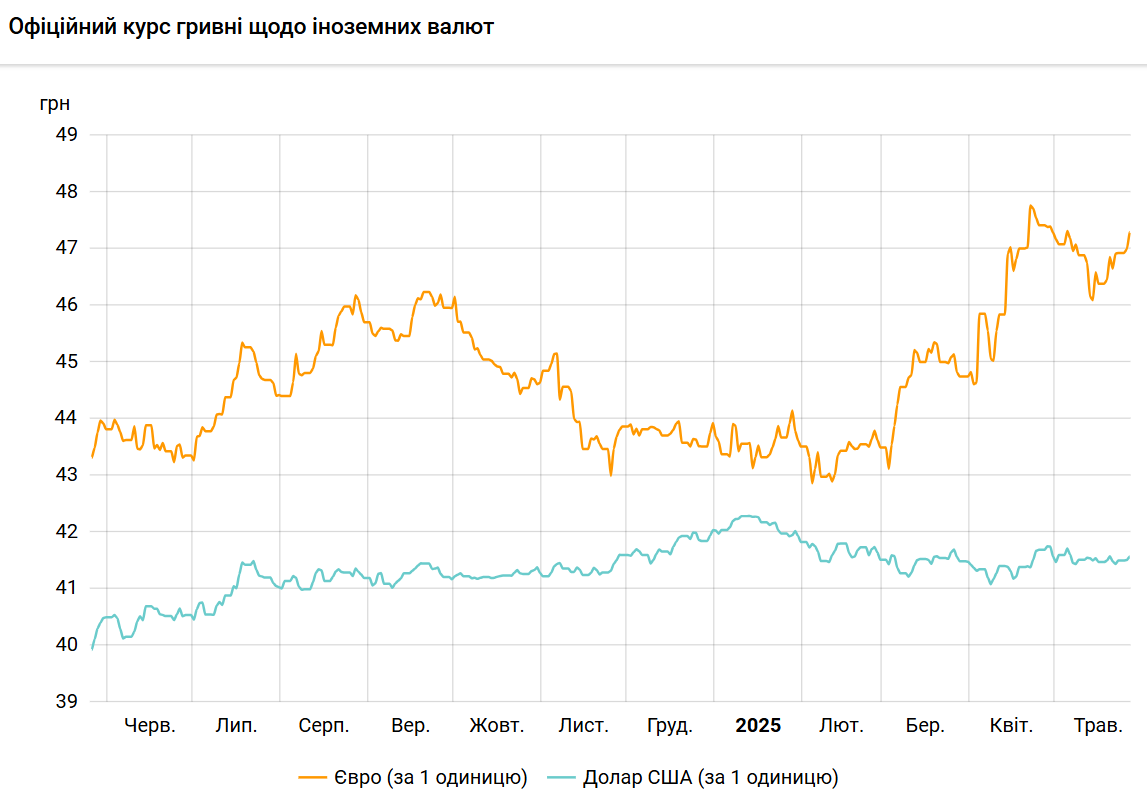
Task: Select the Черв. month label
Action: pos(150,726)
